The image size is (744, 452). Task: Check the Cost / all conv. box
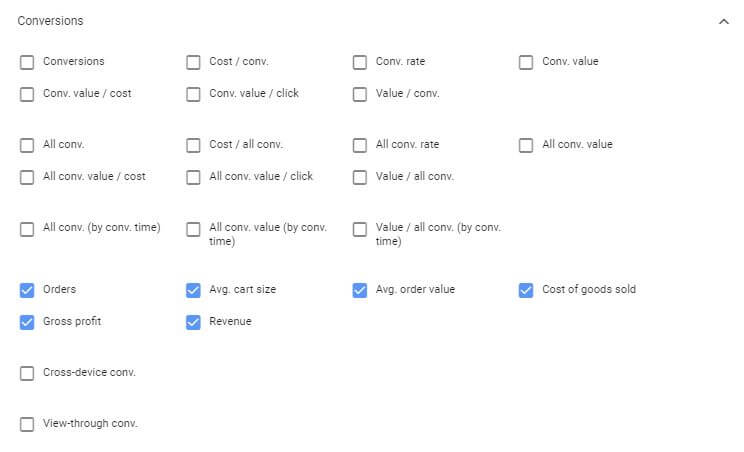[x=193, y=145]
